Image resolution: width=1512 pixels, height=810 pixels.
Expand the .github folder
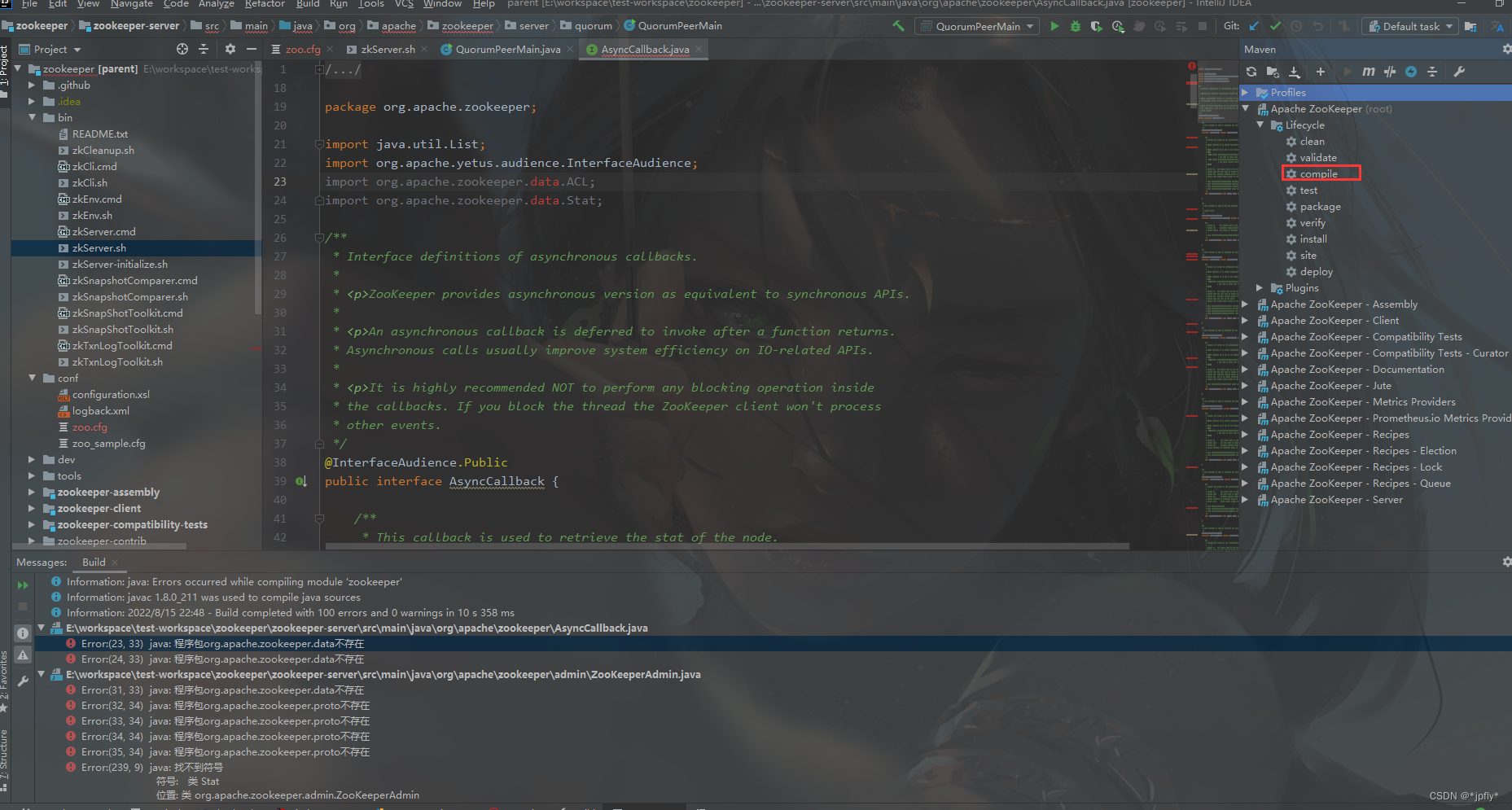33,85
